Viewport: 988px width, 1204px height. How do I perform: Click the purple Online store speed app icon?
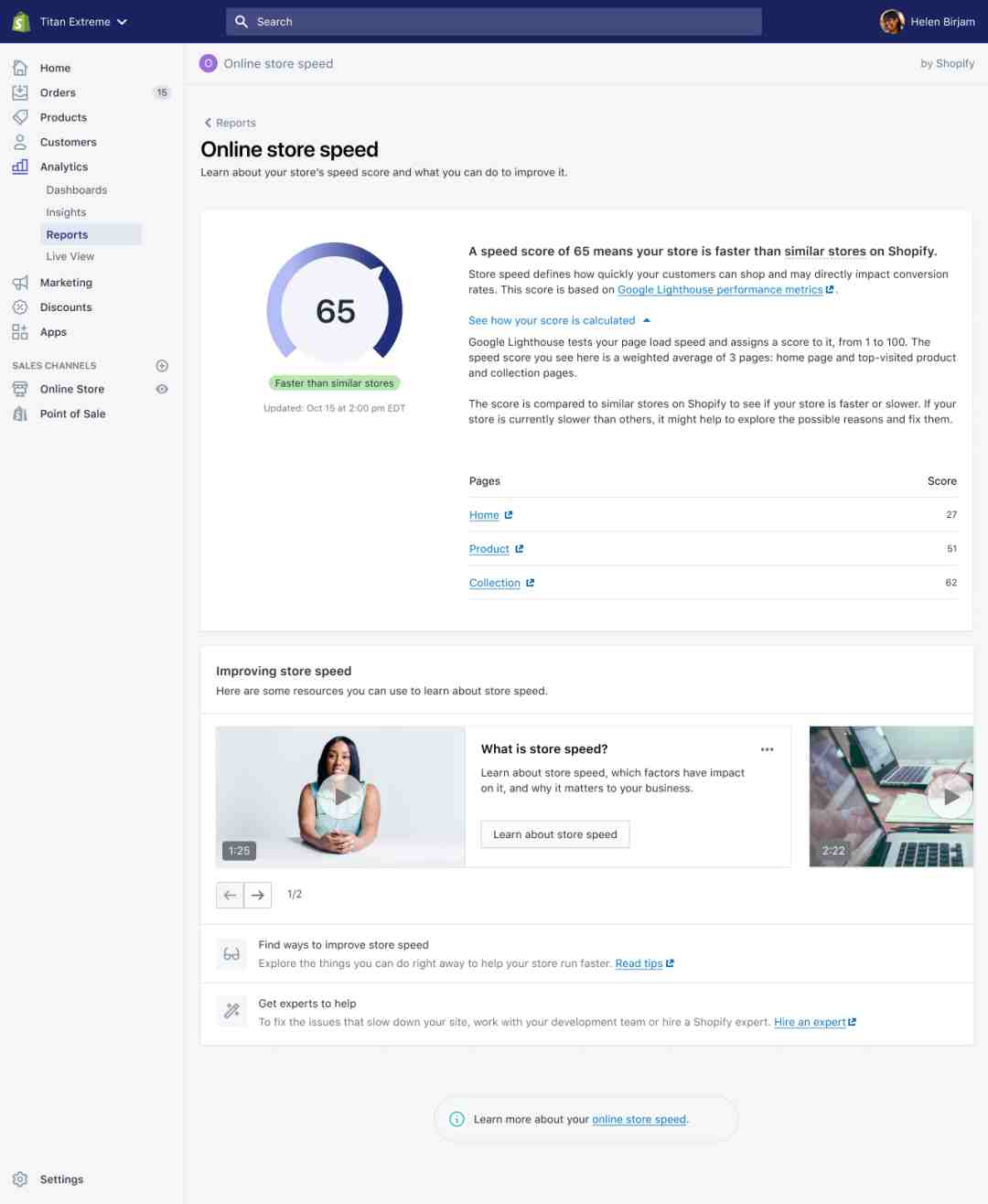[x=209, y=63]
